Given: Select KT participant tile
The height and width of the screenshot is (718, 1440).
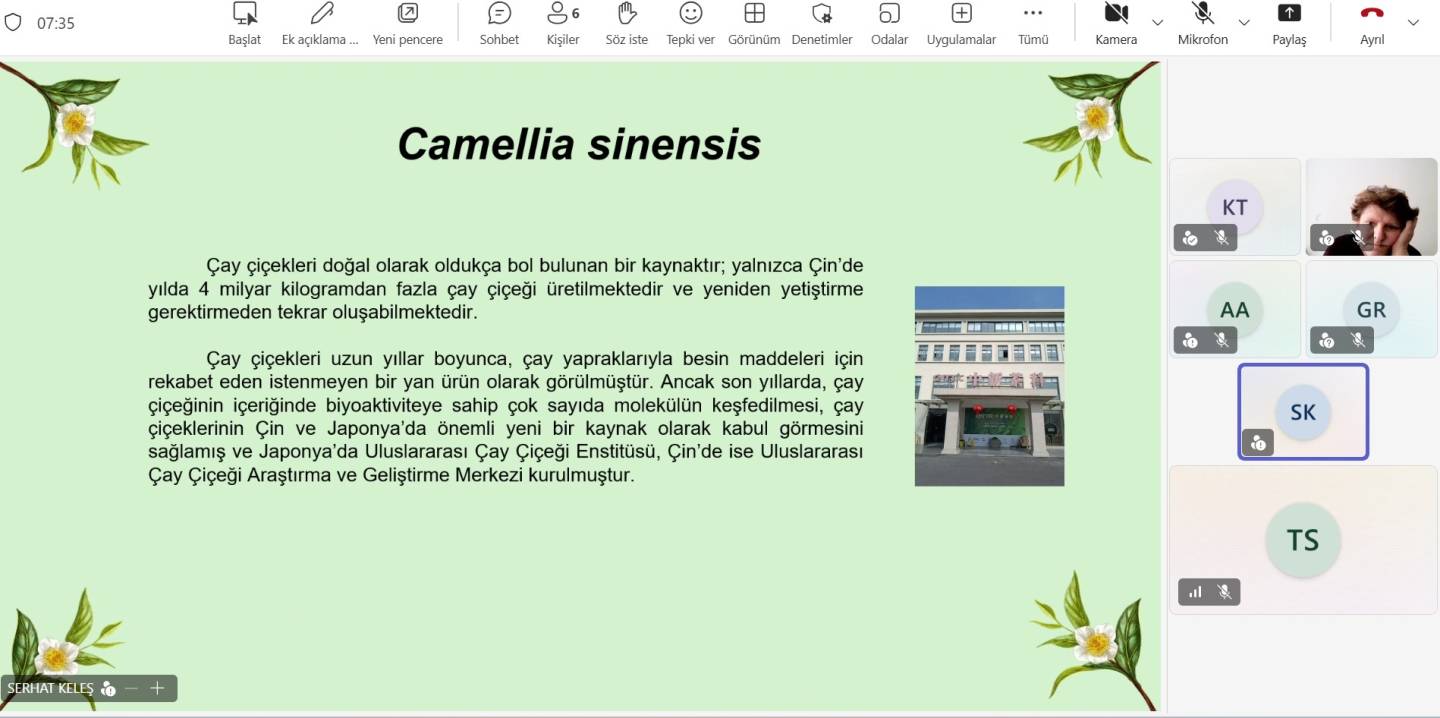Looking at the screenshot, I should (x=1235, y=207).
